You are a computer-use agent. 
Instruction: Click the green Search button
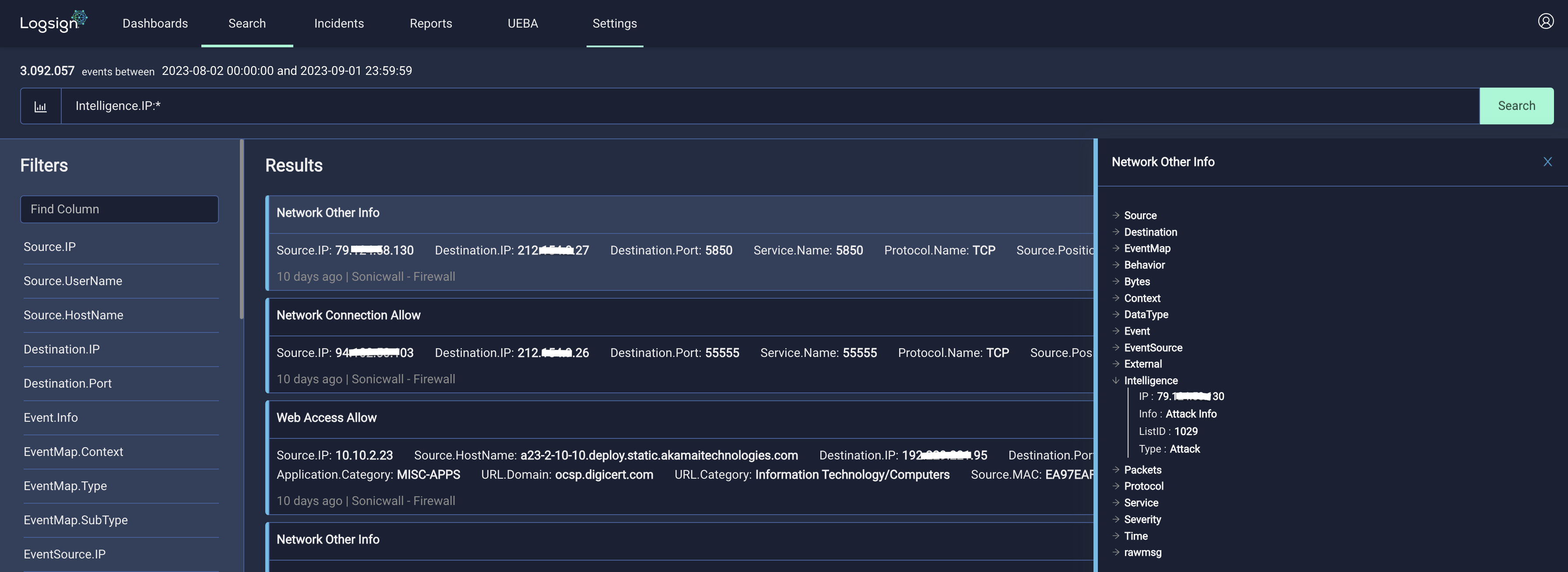1516,106
